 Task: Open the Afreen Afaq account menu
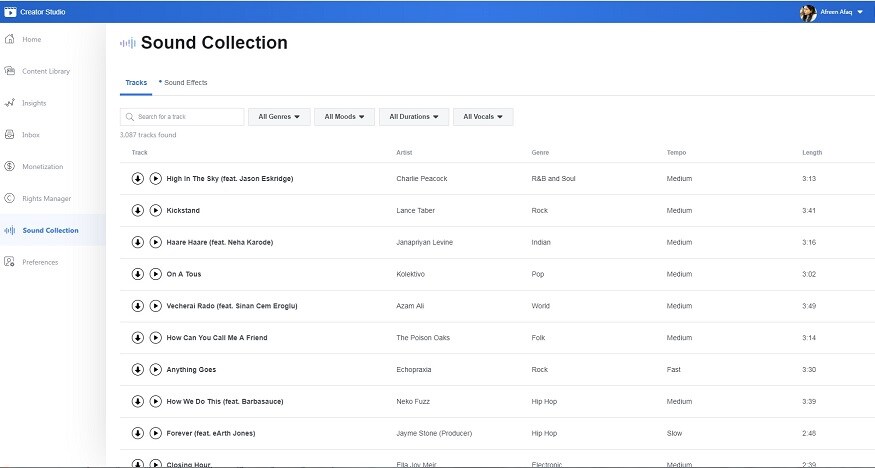coord(835,12)
